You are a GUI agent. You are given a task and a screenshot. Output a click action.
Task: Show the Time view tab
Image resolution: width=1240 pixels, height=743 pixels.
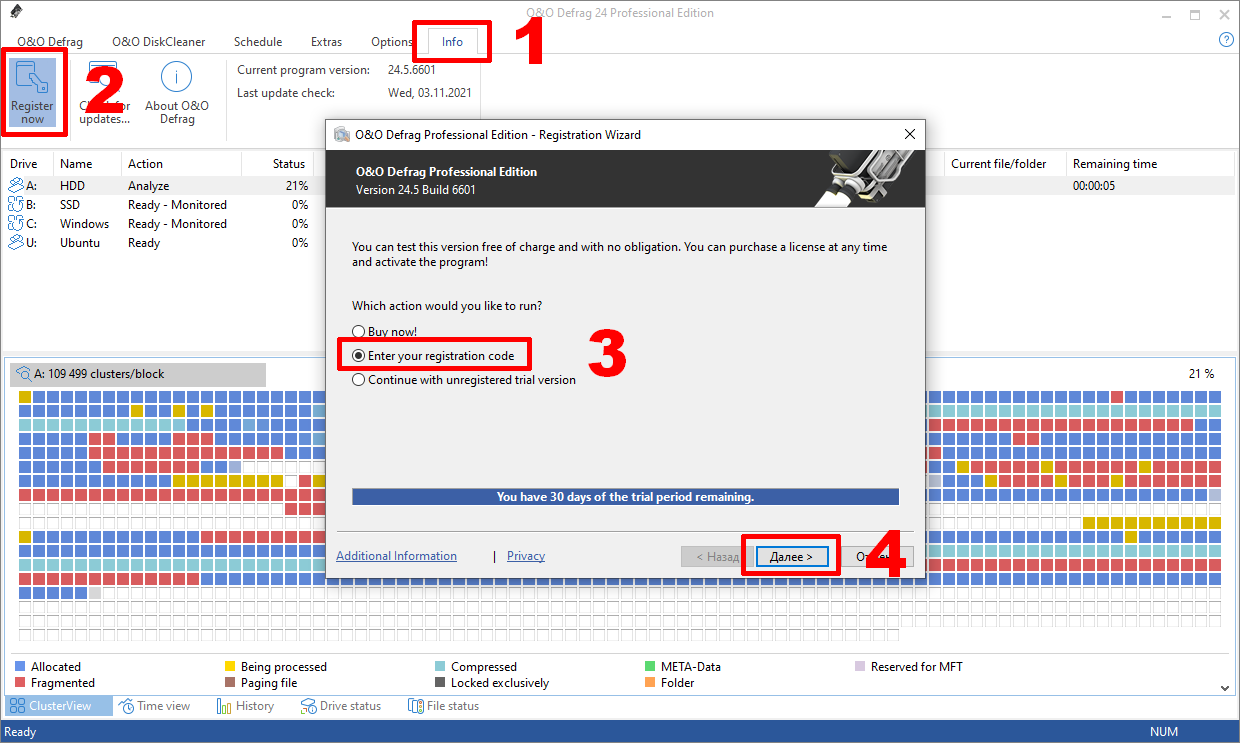[x=155, y=706]
